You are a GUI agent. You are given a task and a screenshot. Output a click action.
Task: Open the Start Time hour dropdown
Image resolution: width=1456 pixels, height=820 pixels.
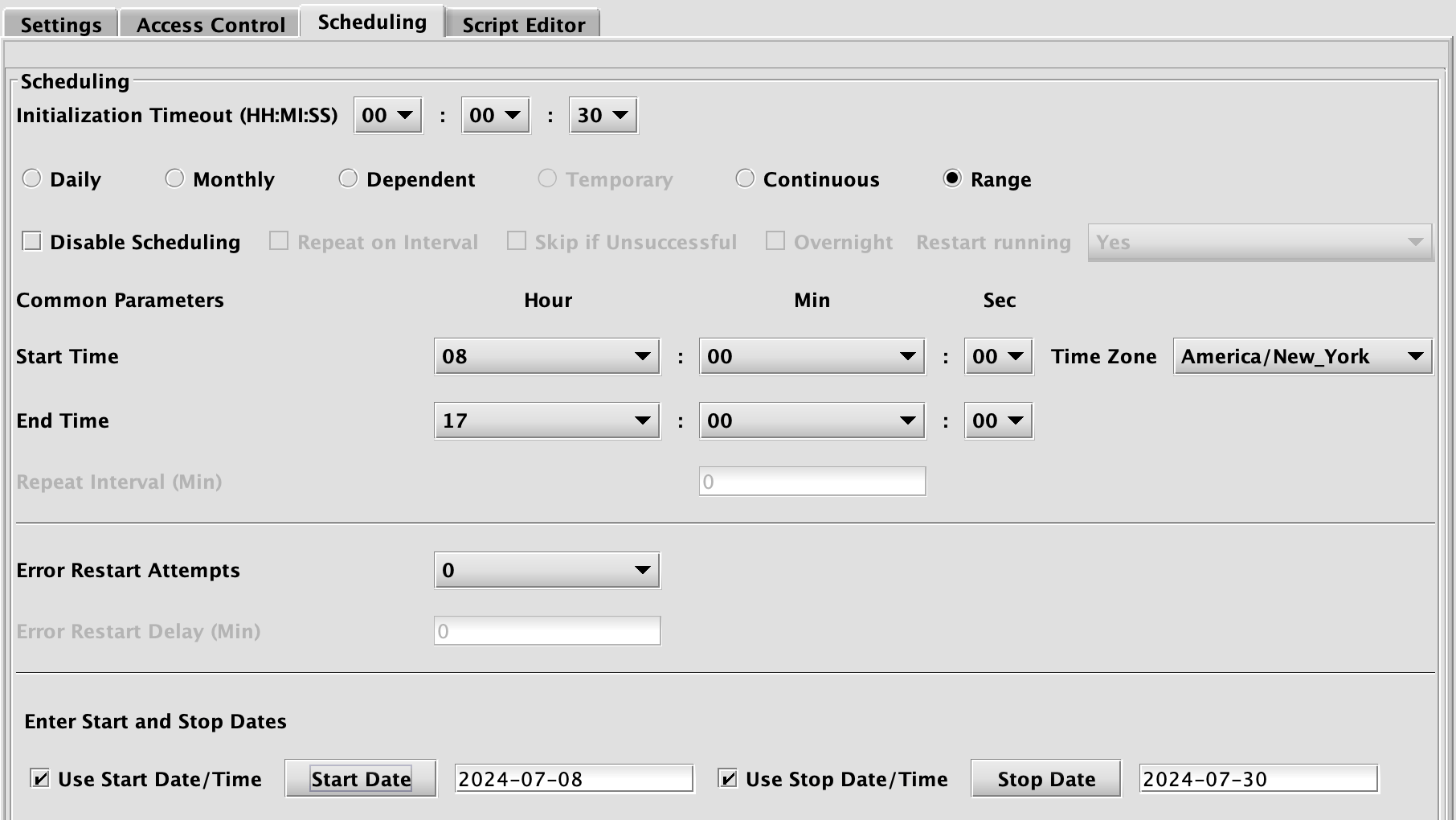(x=546, y=356)
